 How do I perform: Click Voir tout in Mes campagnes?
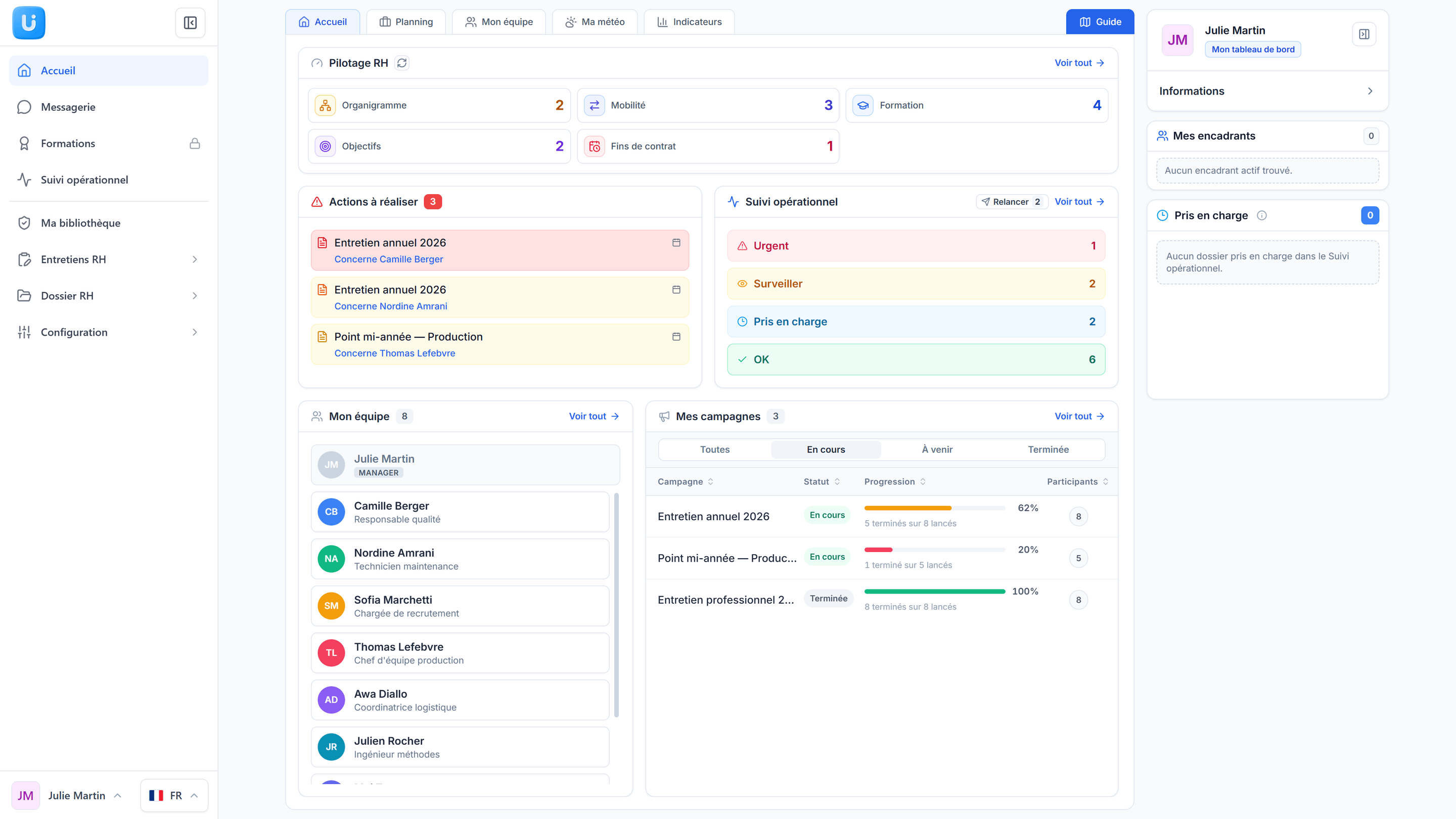(x=1079, y=416)
